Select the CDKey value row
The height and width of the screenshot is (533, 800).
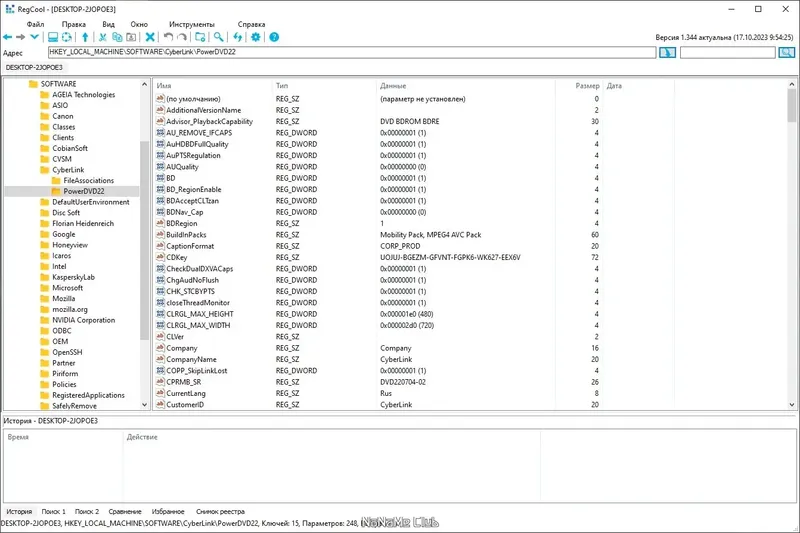point(378,258)
